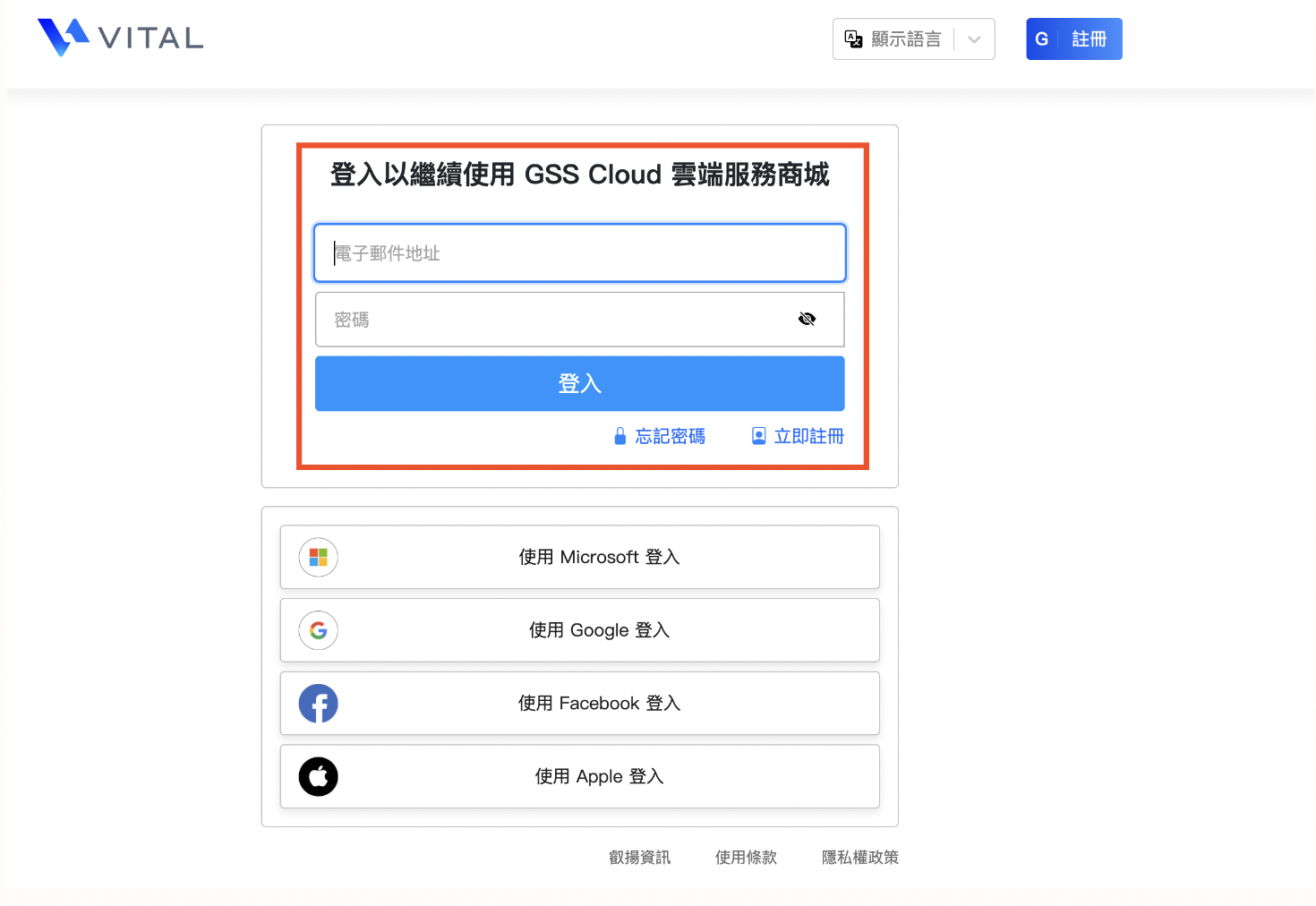
Task: Open the 立即註冊 link
Action: coord(798,436)
